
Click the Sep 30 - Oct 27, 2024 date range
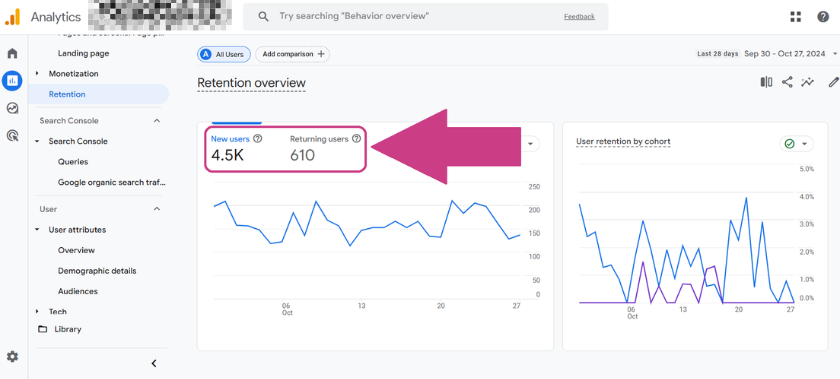(x=786, y=54)
